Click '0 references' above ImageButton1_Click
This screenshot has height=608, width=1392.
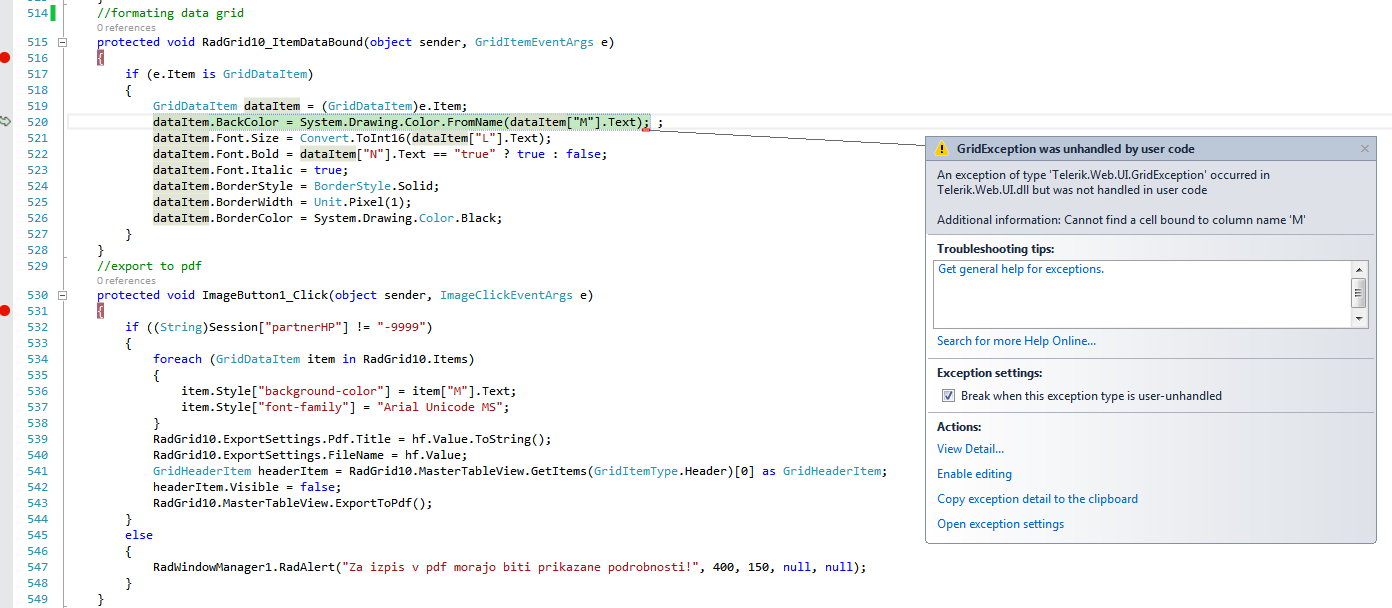click(x=126, y=281)
